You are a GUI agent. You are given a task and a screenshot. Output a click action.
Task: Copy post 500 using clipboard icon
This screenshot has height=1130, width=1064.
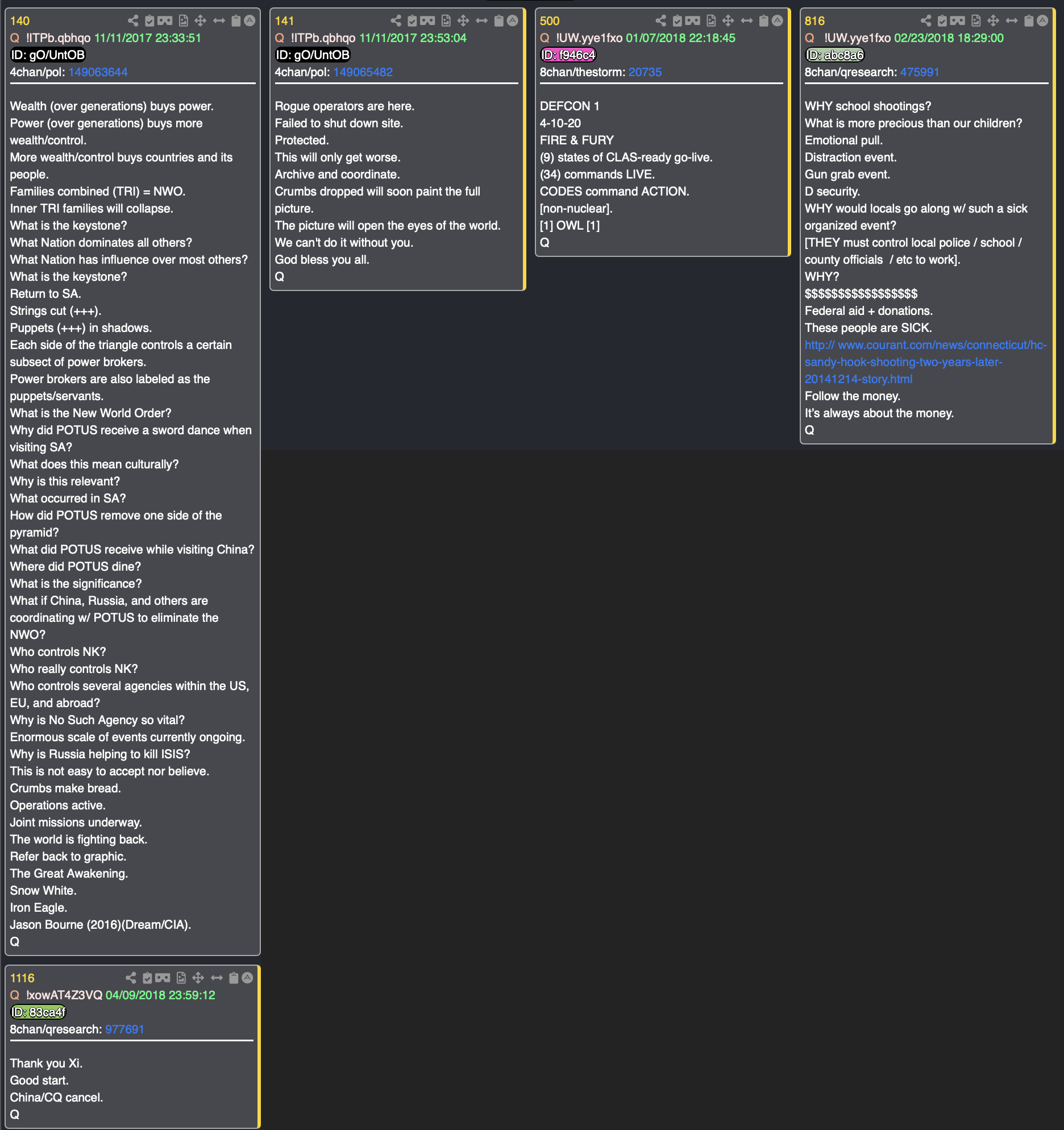[764, 21]
